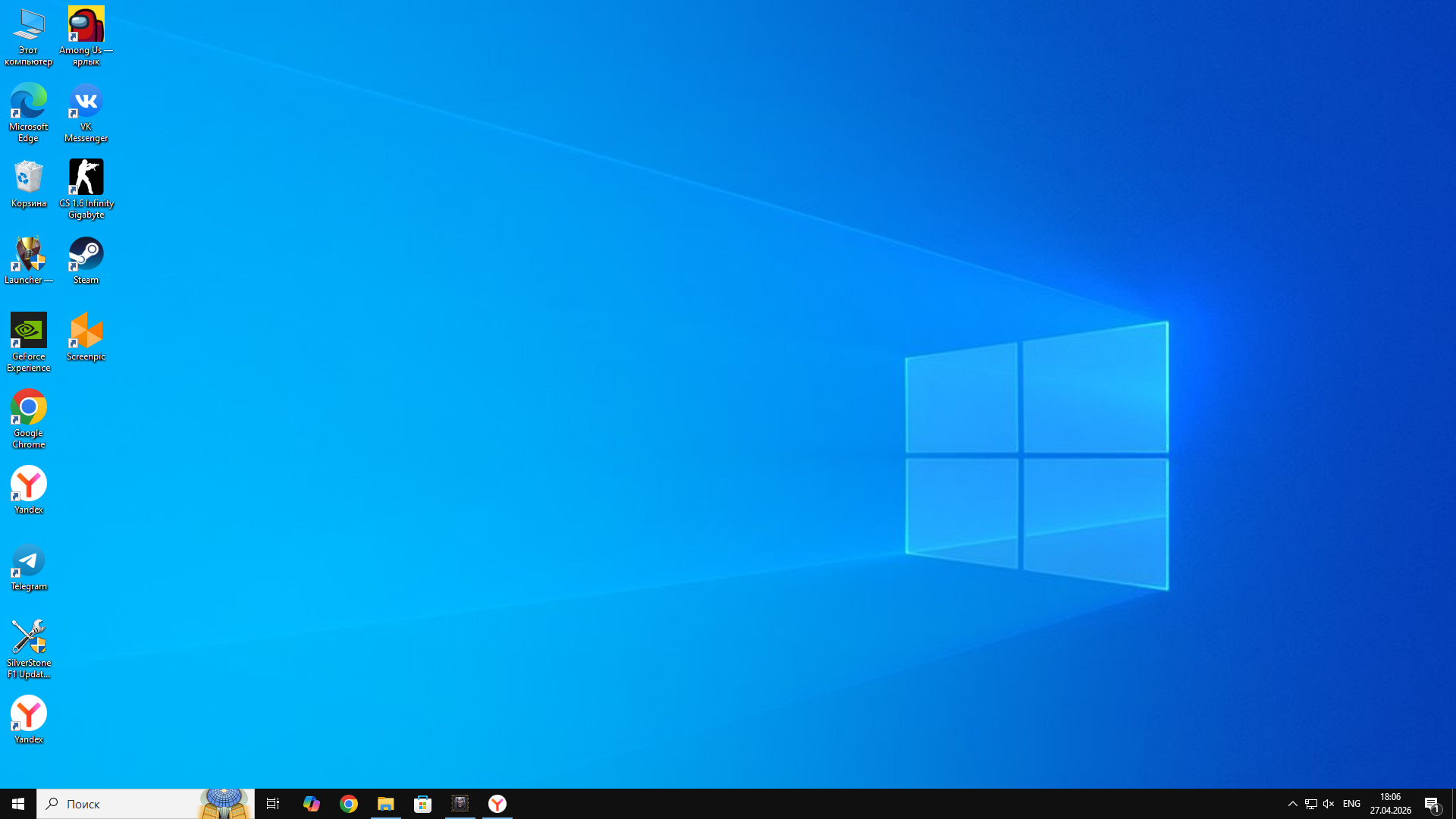
Task: Select the Steam desktop icon
Action: (86, 254)
